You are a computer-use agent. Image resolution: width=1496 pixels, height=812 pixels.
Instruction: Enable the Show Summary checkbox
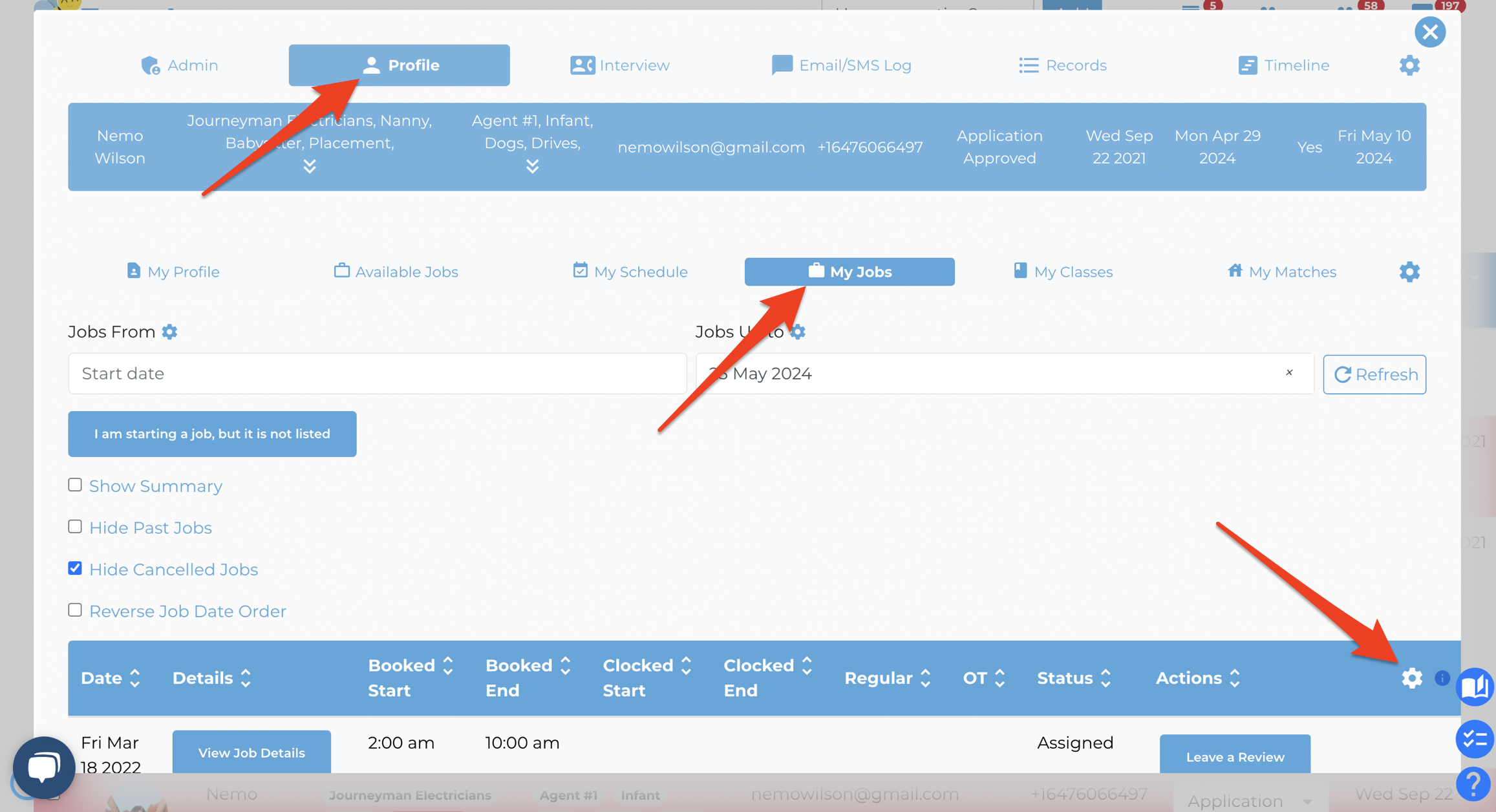75,485
